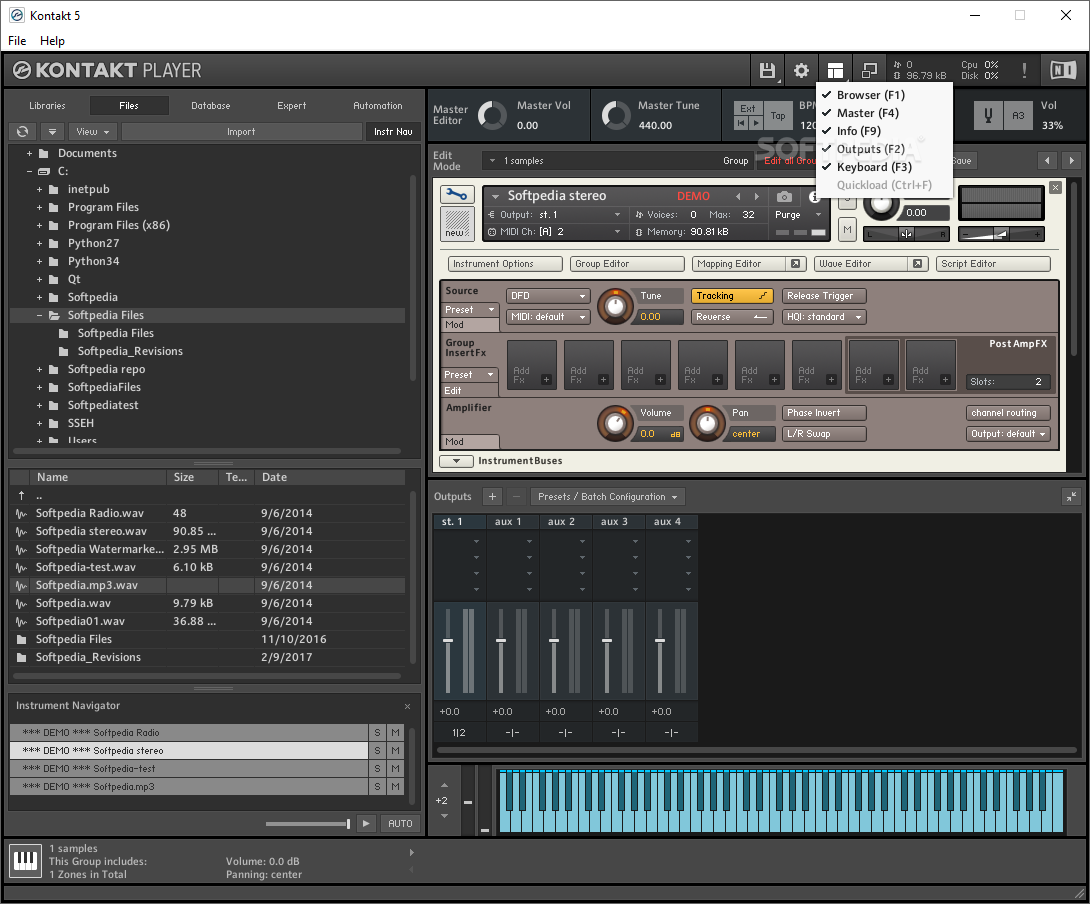Open Presets / Batch Configuration dropdown
This screenshot has width=1090, height=904.
(x=608, y=497)
